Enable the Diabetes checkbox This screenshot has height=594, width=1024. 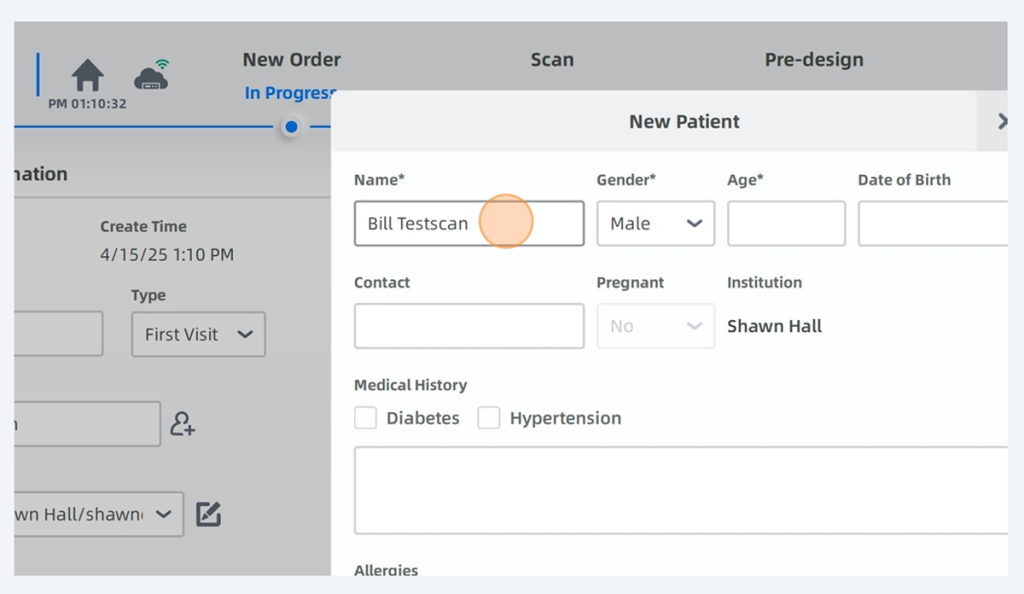(x=366, y=418)
